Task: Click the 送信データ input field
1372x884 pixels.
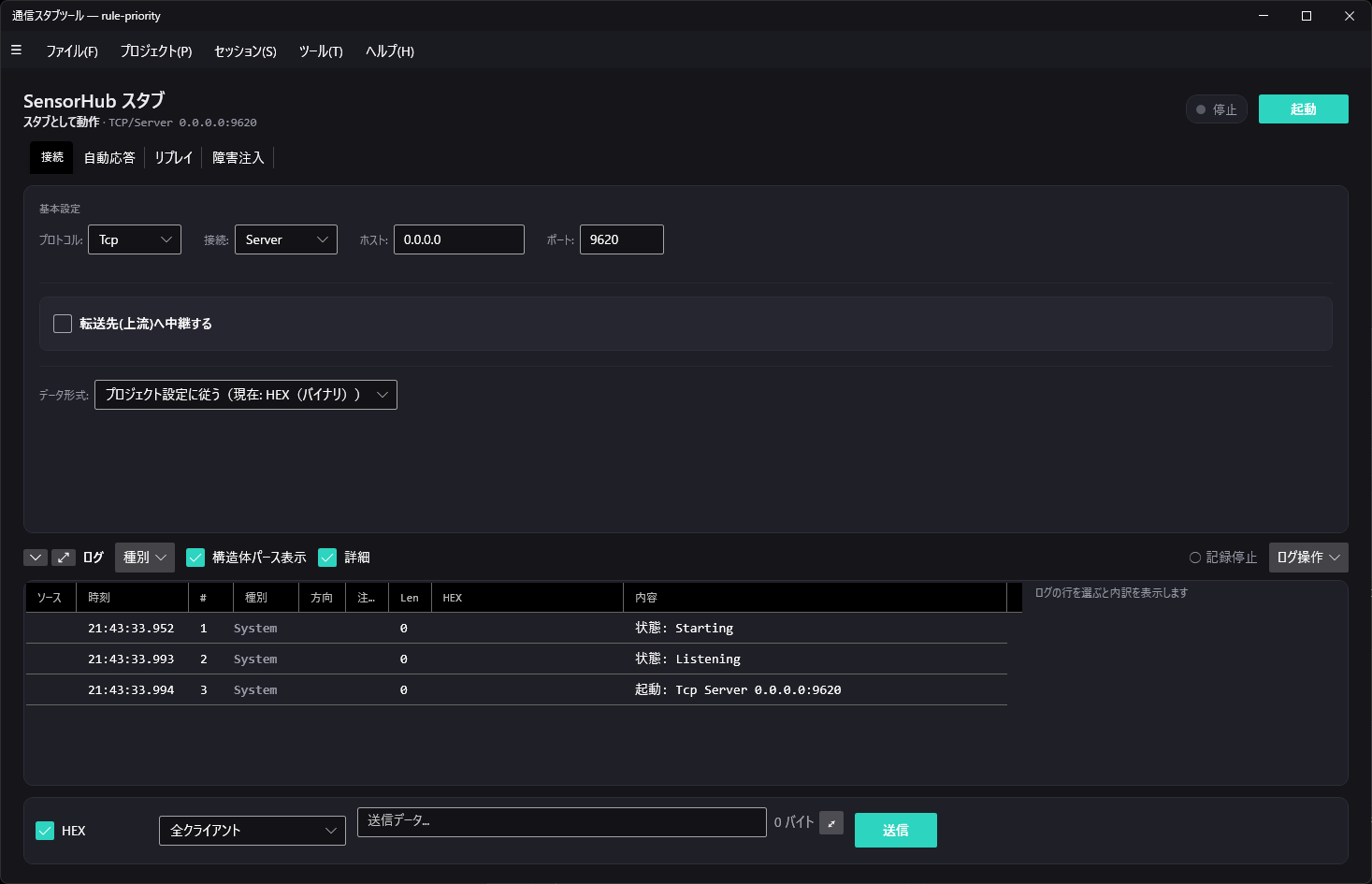Action: point(562,822)
